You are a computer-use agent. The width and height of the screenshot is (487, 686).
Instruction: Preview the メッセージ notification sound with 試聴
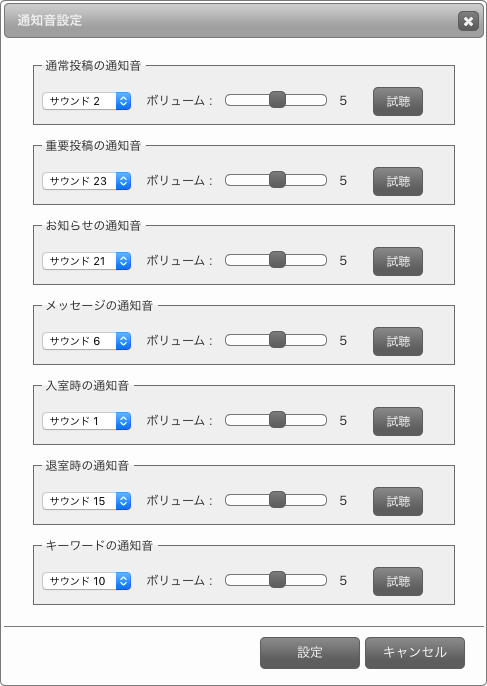pyautogui.click(x=398, y=342)
